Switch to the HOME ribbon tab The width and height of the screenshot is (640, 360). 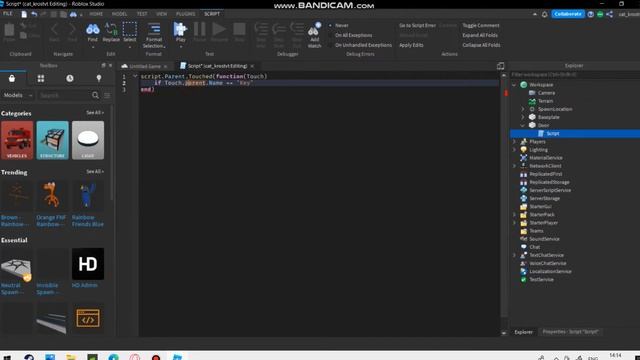coord(96,14)
